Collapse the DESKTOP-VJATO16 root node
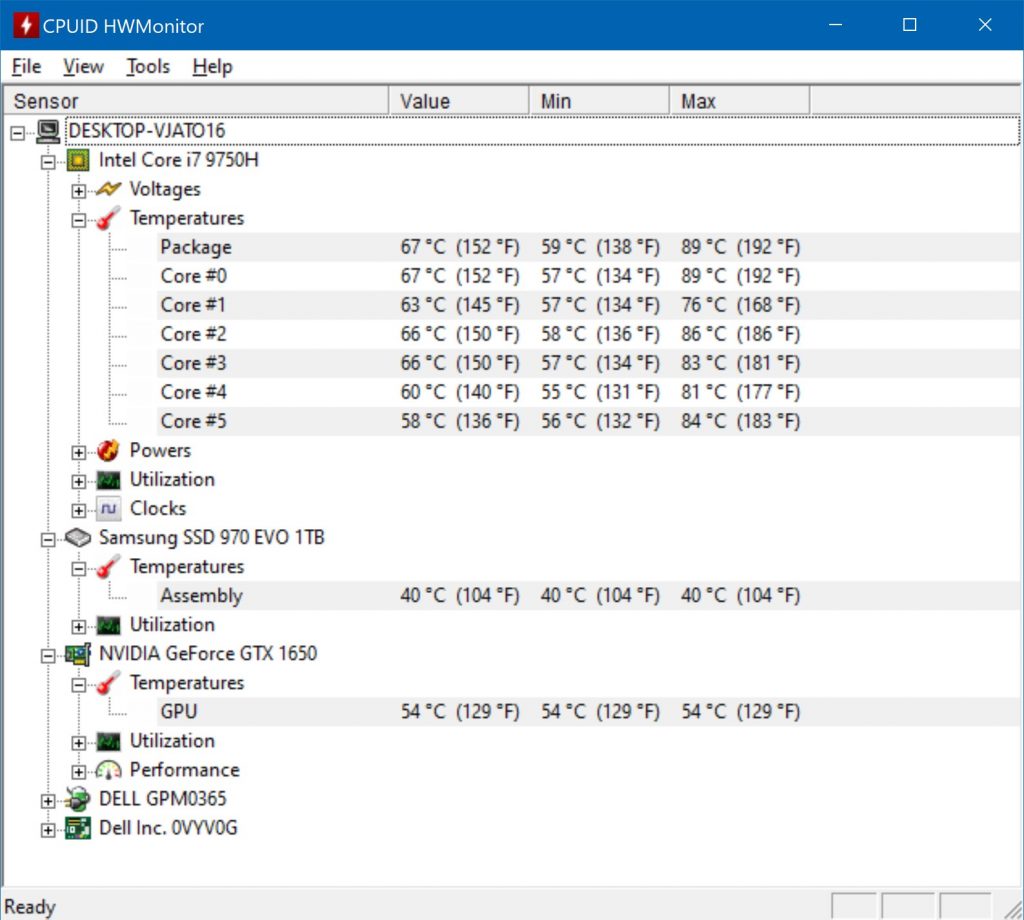Image resolution: width=1024 pixels, height=920 pixels. (18, 133)
